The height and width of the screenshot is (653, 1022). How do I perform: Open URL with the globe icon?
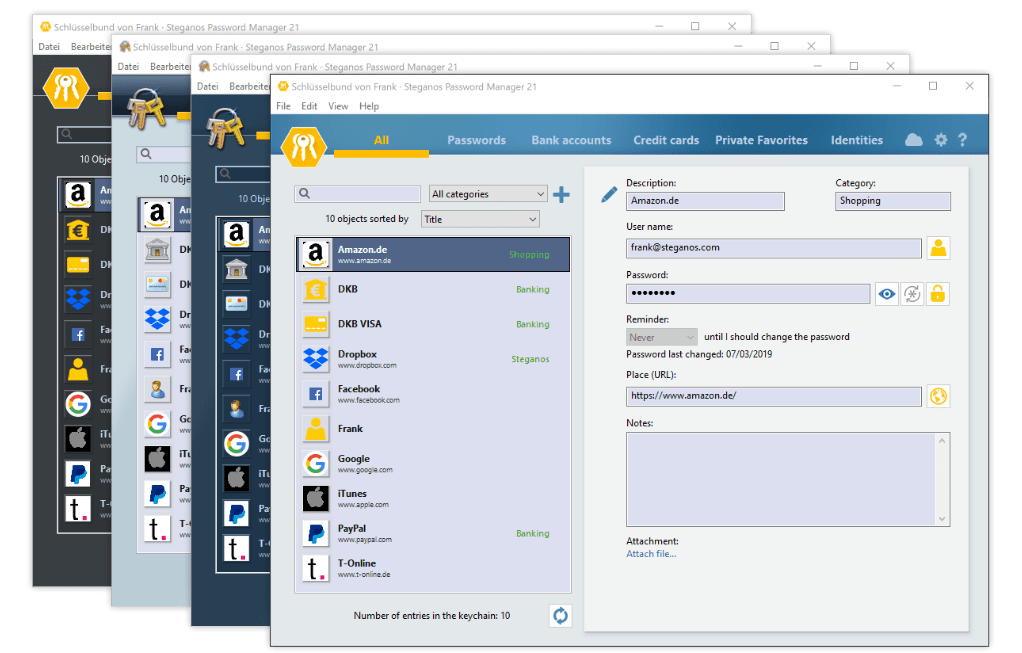[x=938, y=396]
